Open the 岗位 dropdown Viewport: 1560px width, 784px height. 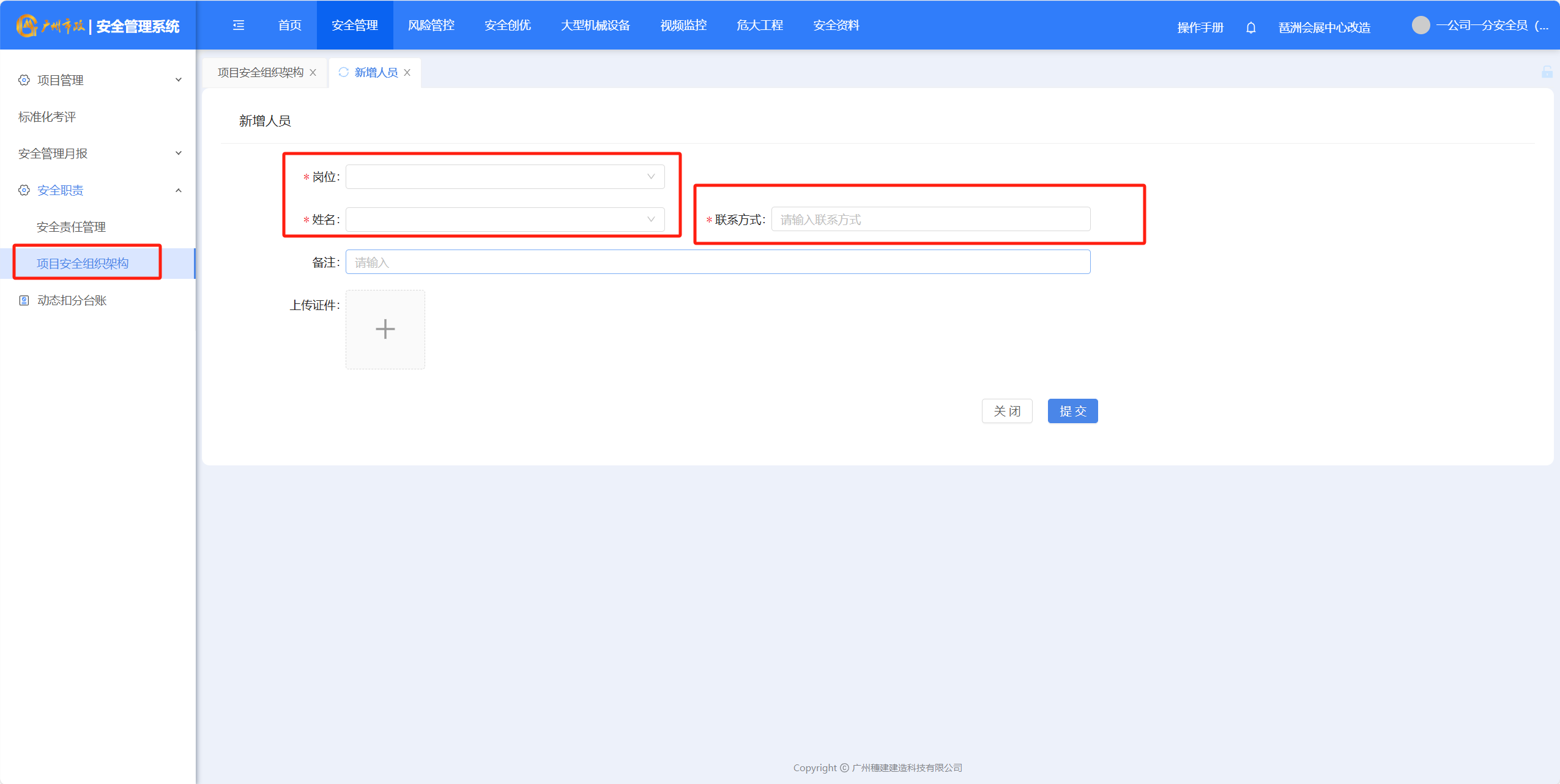[505, 177]
